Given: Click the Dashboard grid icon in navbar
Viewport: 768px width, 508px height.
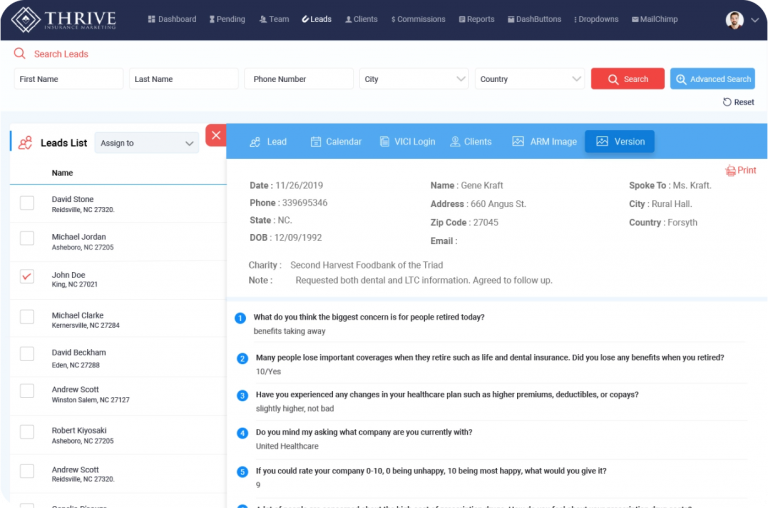Looking at the screenshot, I should click(x=151, y=19).
